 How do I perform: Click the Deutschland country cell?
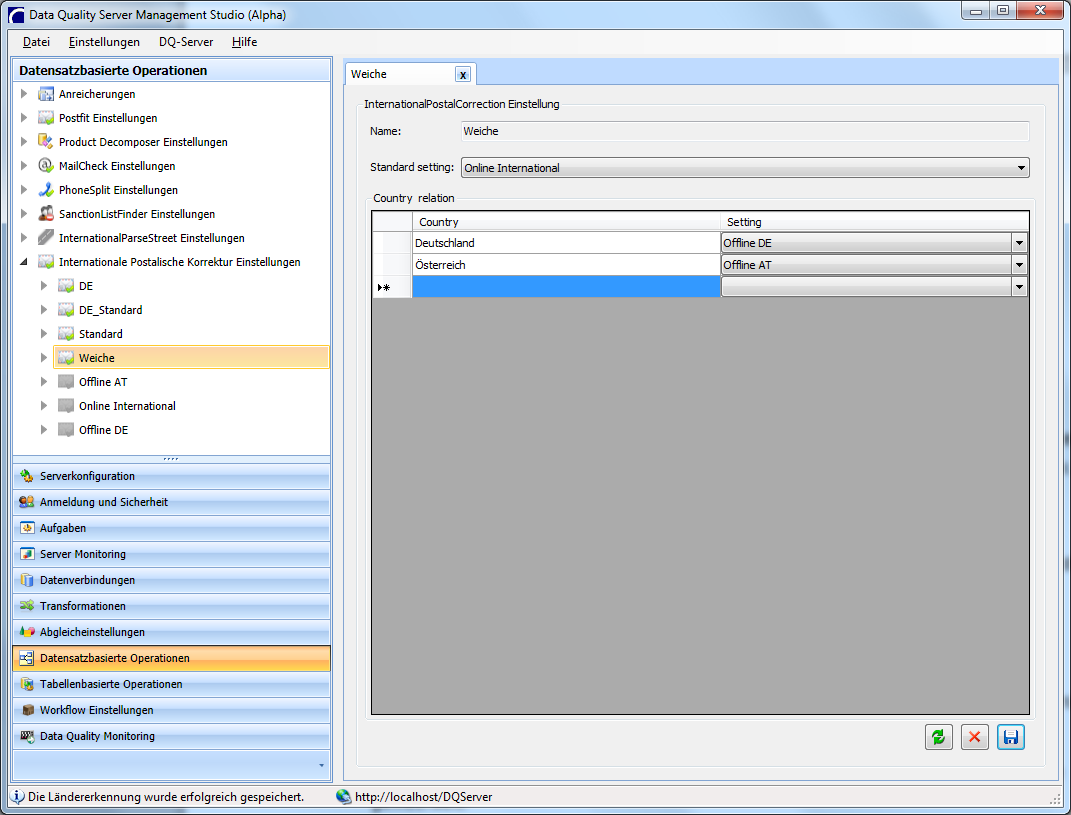pos(566,243)
